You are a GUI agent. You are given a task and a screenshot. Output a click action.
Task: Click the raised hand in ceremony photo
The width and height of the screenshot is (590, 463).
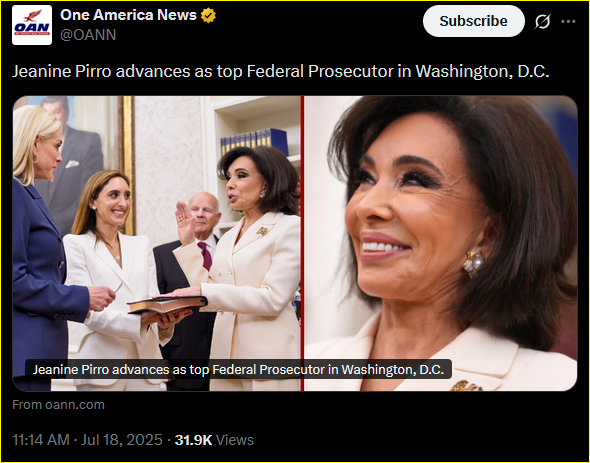(x=185, y=223)
